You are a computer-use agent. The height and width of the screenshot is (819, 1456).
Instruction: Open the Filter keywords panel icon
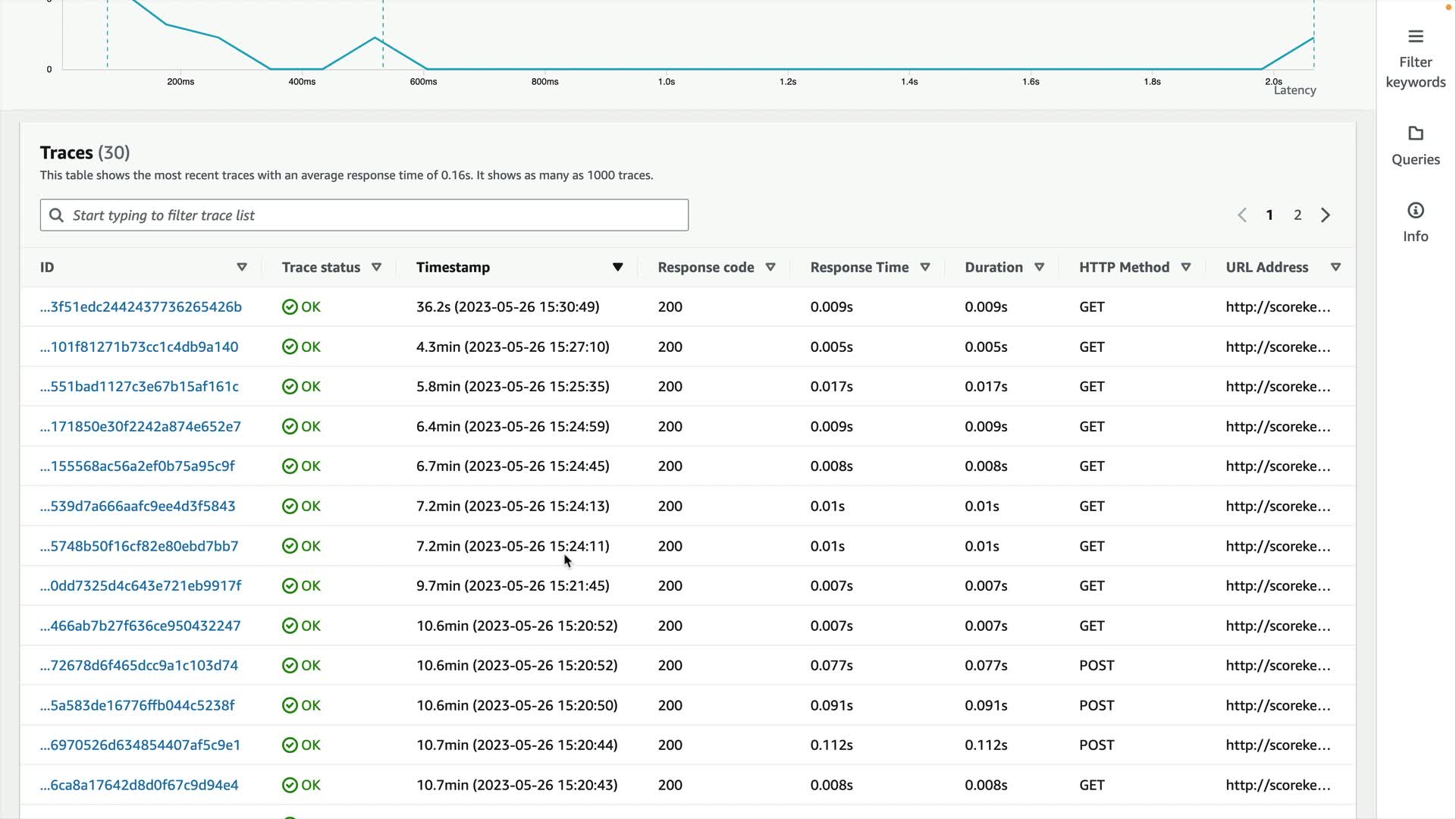click(1415, 36)
